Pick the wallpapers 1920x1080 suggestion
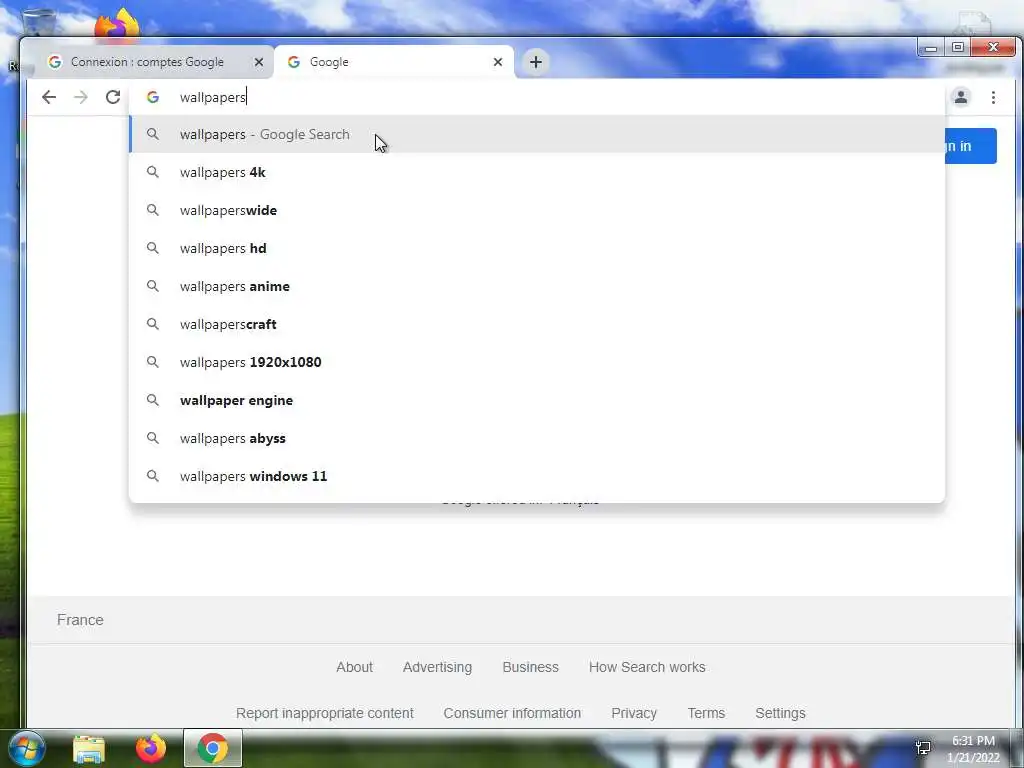This screenshot has width=1024, height=768. tap(537, 362)
